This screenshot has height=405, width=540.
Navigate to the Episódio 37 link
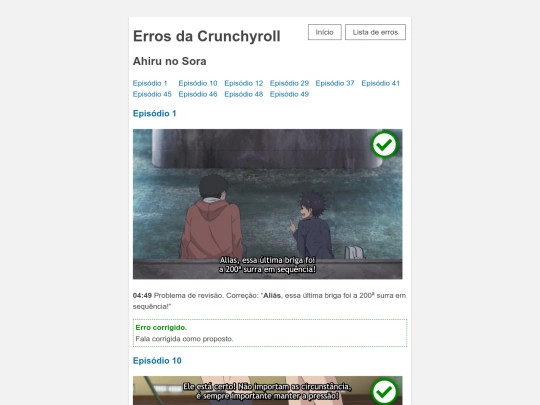(x=335, y=83)
